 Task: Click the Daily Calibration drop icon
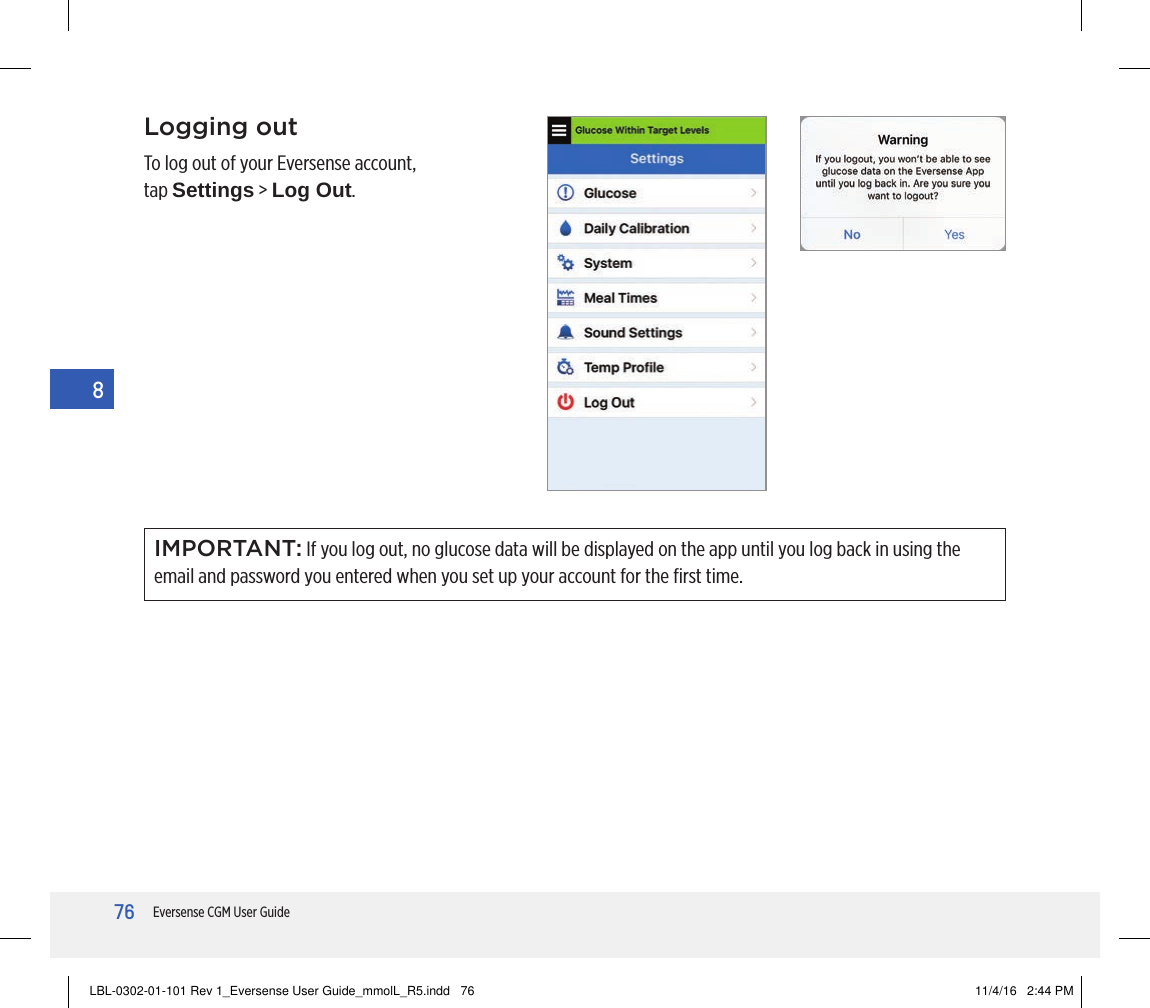(565, 228)
